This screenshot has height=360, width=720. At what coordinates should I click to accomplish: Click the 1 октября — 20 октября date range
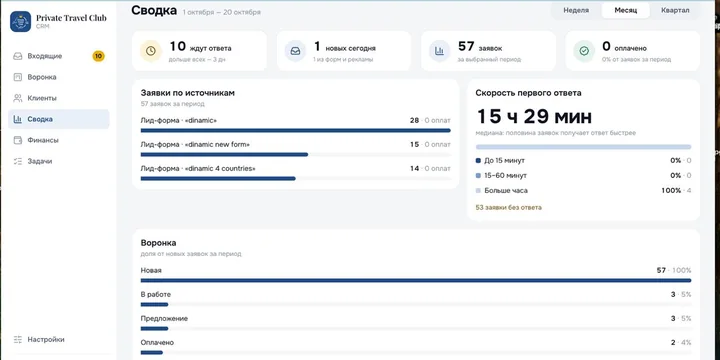pos(221,12)
